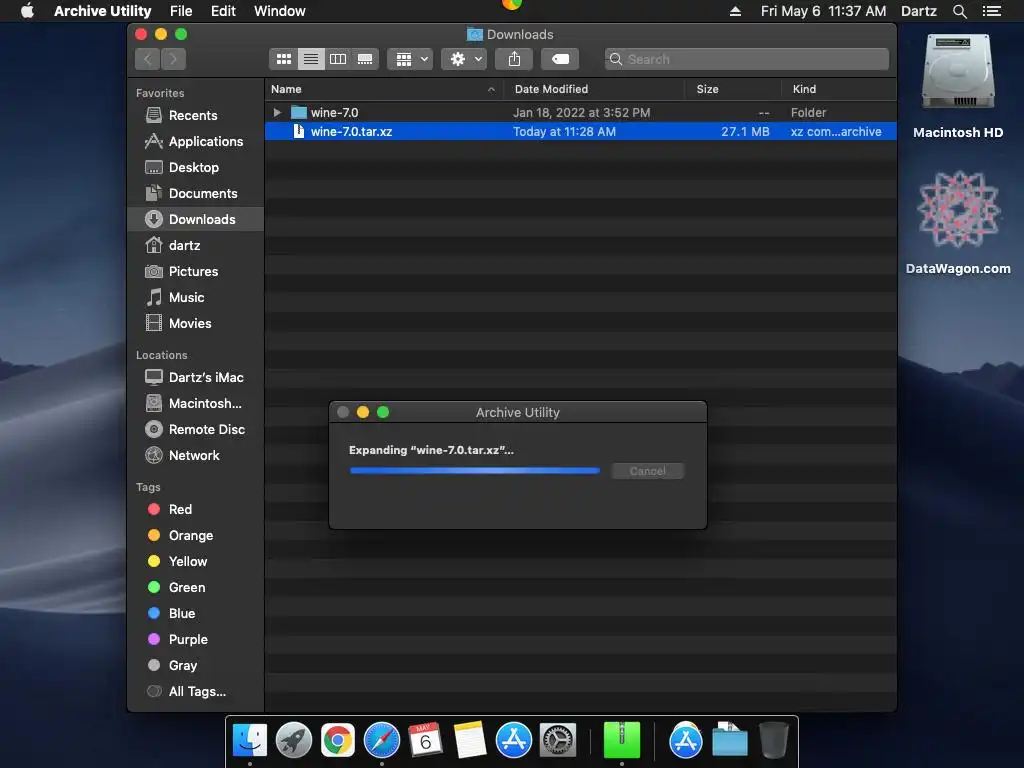Open Downloads in sidebar

coord(196,219)
